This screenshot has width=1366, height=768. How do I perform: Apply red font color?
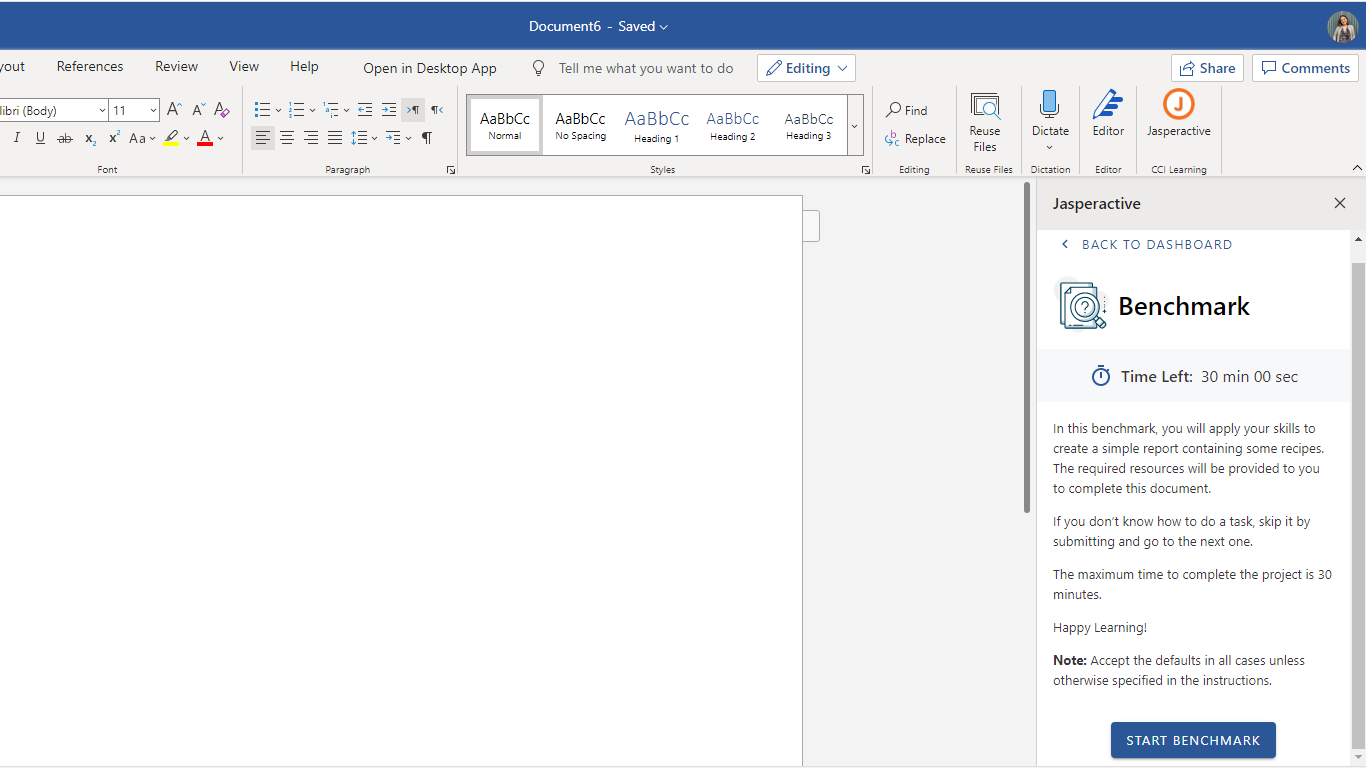(205, 138)
